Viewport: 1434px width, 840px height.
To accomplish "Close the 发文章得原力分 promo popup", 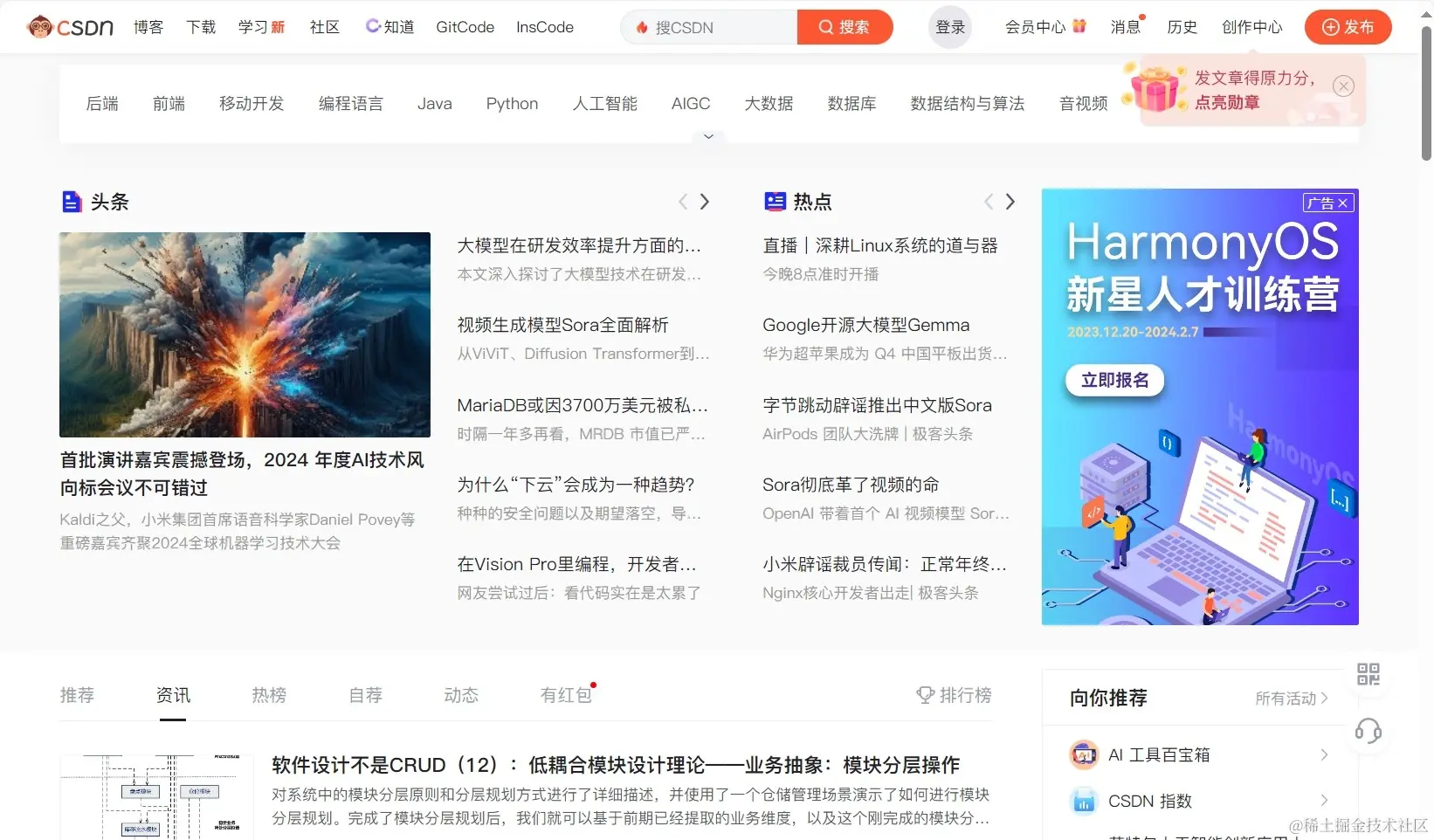I will [x=1343, y=86].
